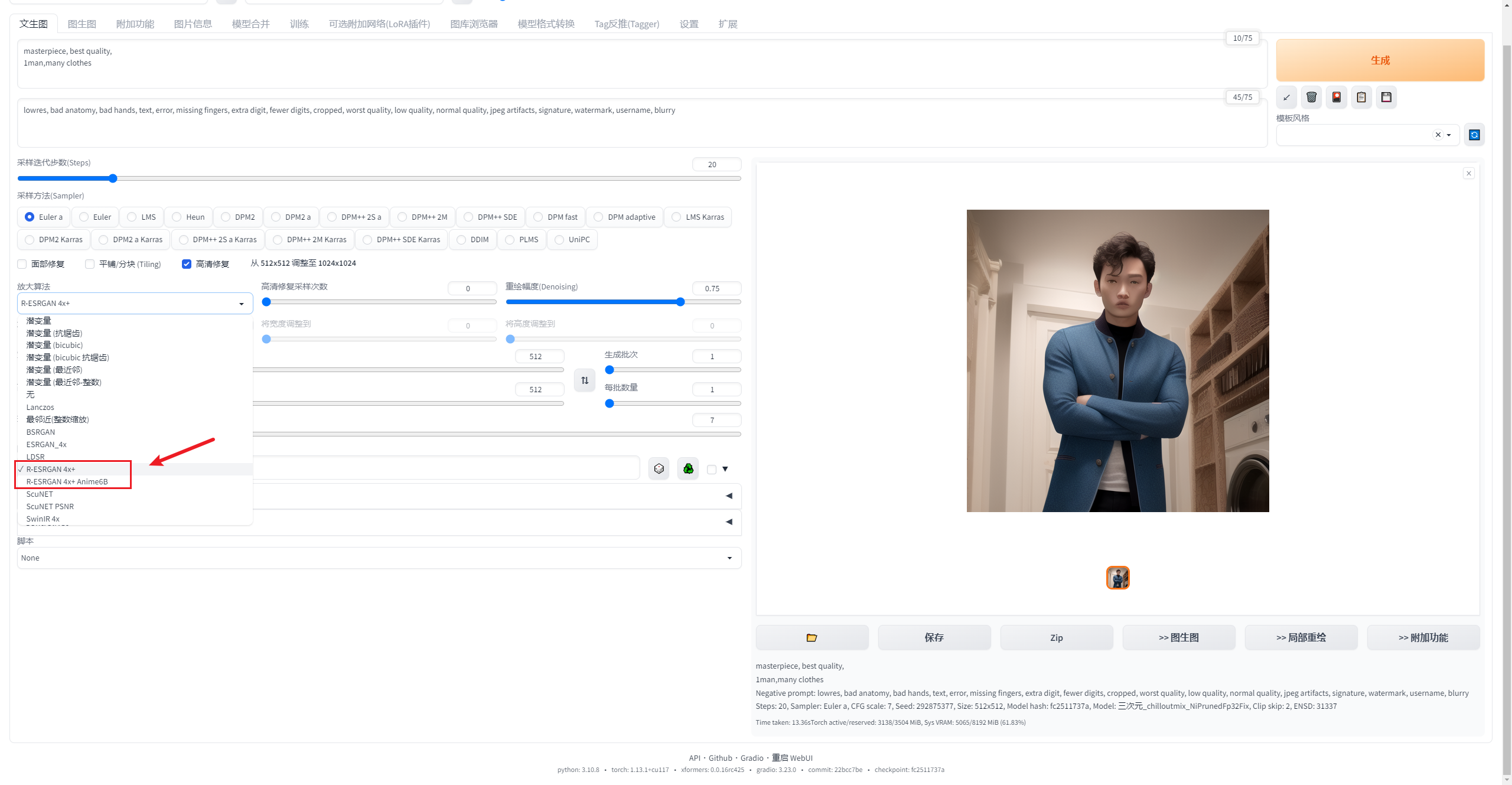Expand the 模板风格 dropdown arrow

point(1449,135)
